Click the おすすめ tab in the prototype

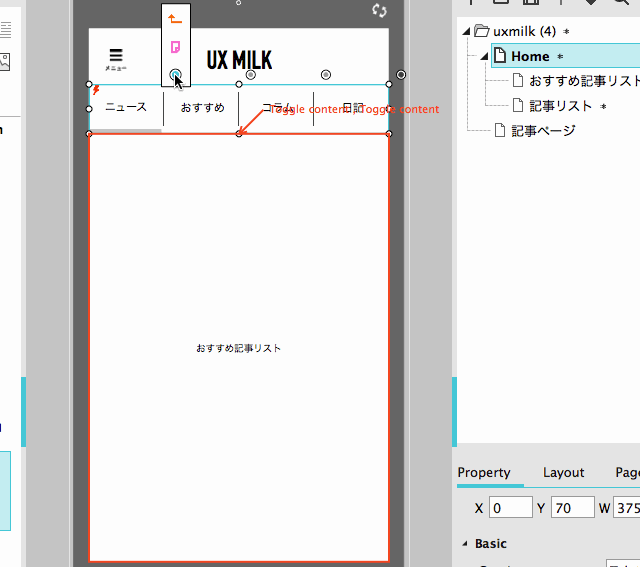[202, 107]
